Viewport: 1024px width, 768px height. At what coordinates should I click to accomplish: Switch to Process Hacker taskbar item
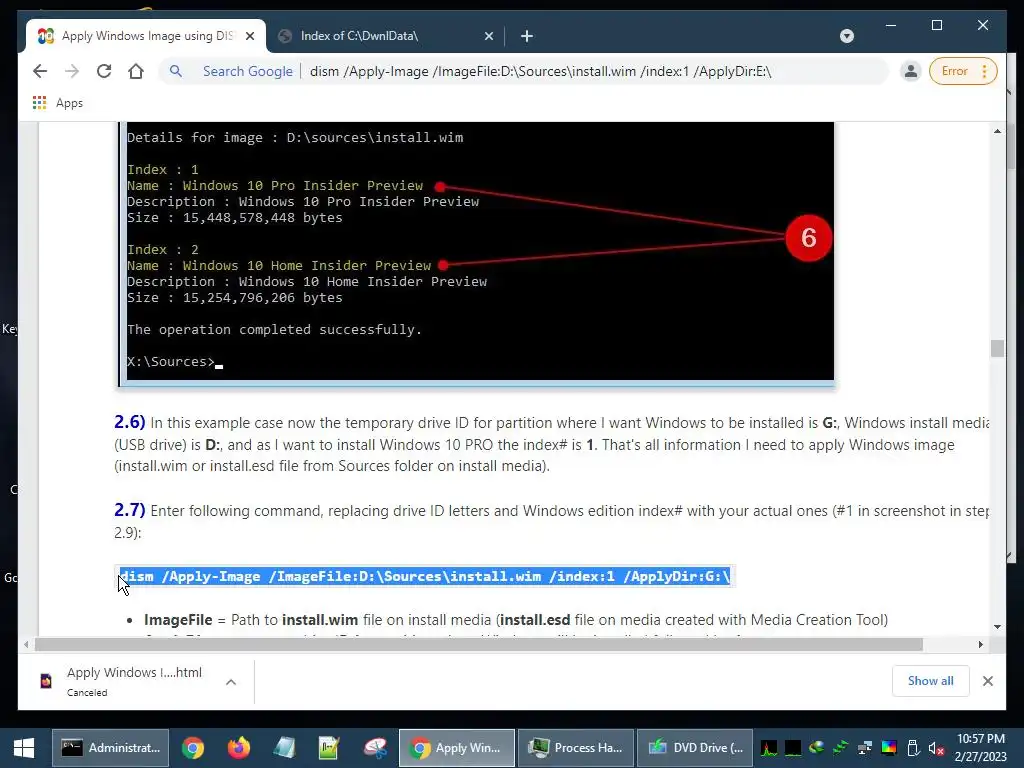click(x=576, y=748)
